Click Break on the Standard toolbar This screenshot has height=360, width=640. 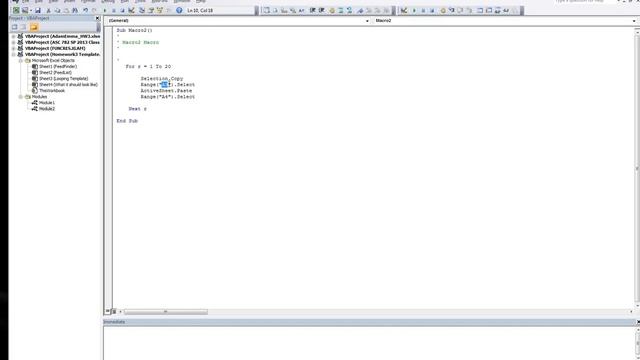[x=113, y=10]
